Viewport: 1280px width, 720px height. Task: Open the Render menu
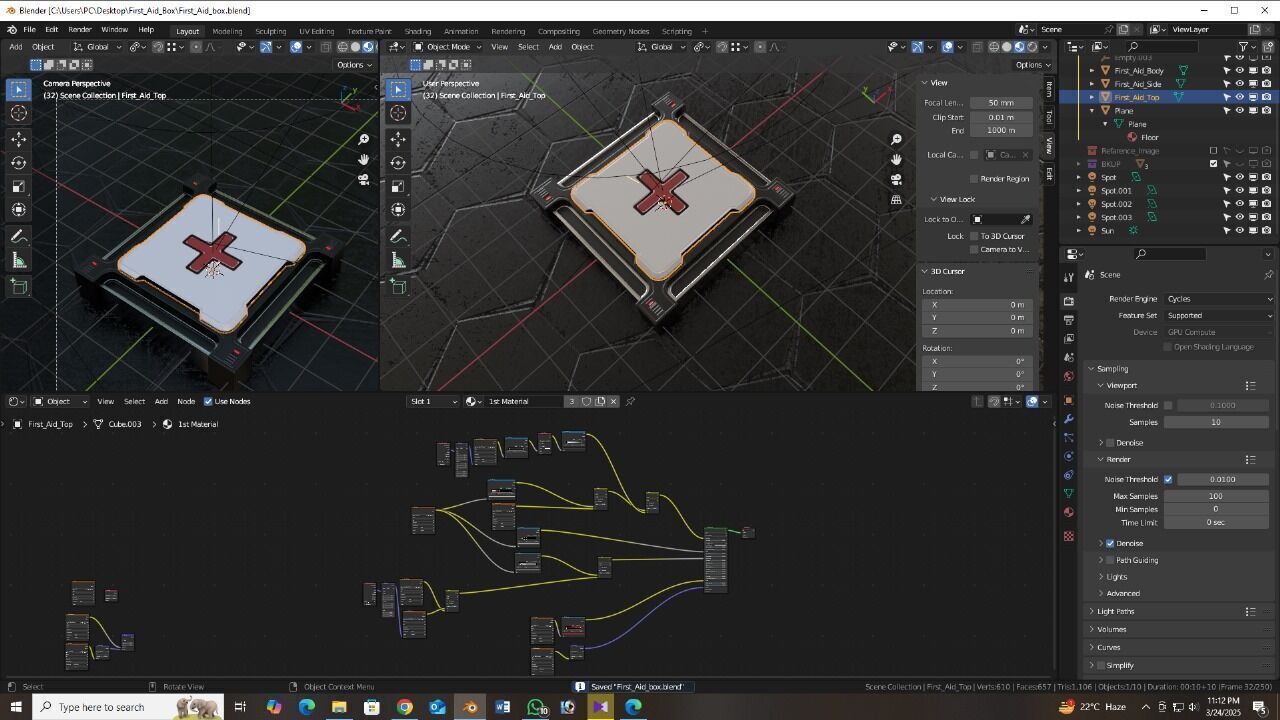click(x=80, y=30)
